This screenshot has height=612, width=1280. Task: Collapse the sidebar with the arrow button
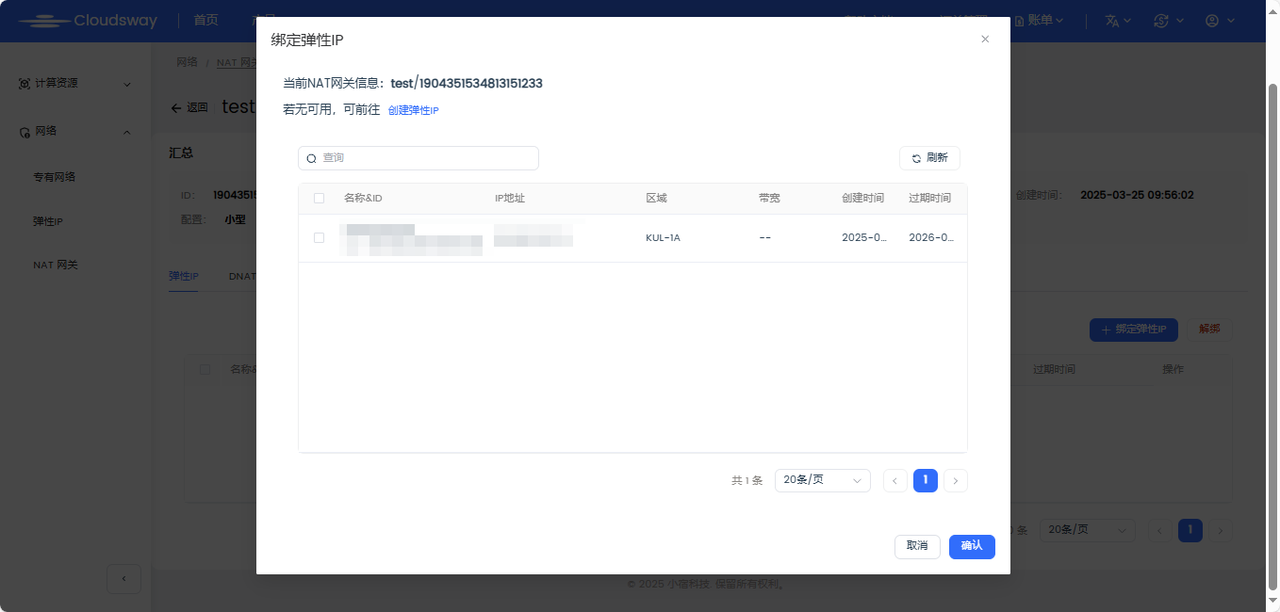(124, 579)
